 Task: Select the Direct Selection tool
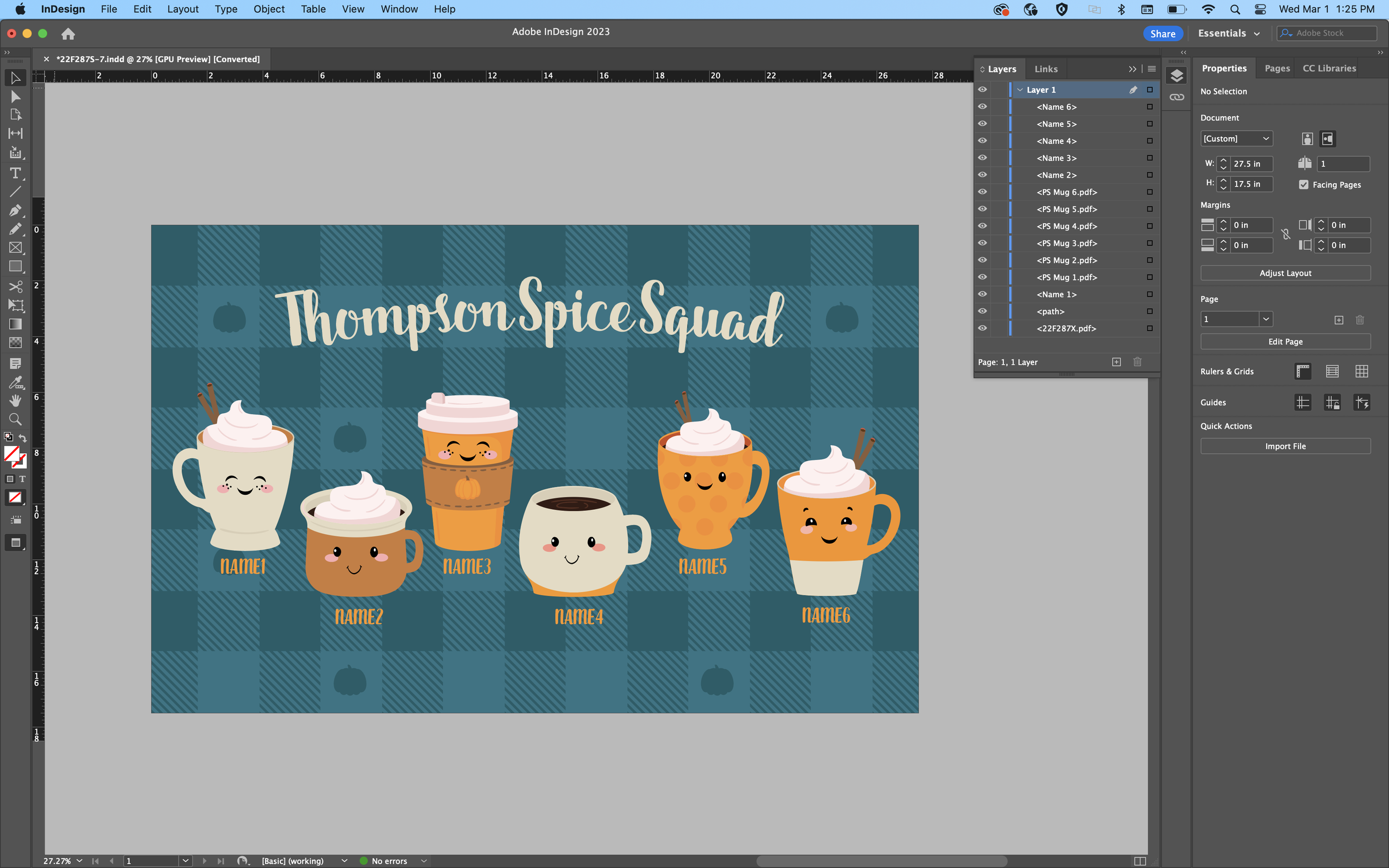[16, 97]
